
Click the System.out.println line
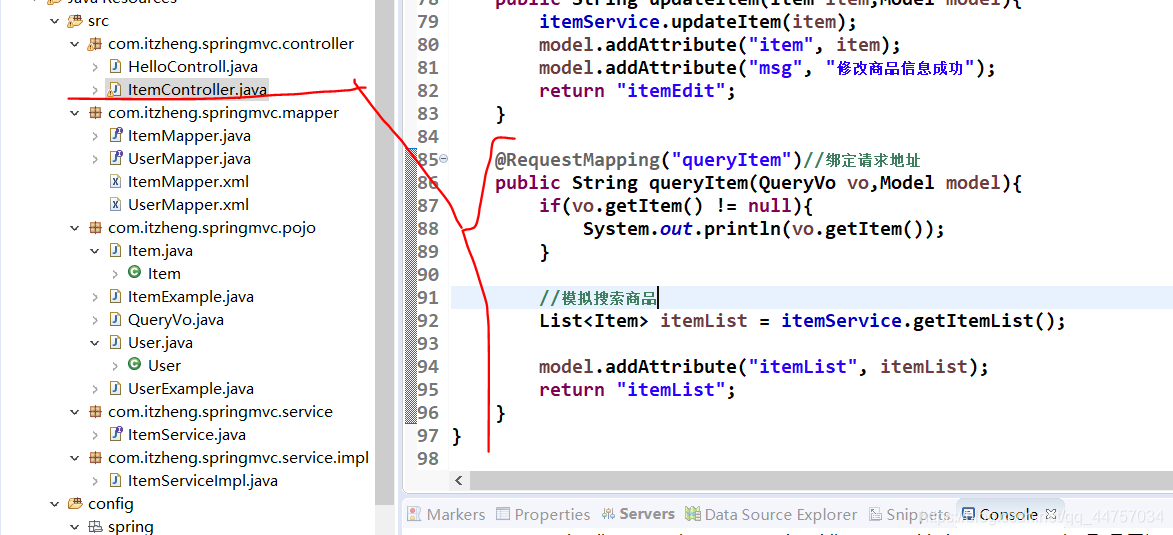coord(764,229)
